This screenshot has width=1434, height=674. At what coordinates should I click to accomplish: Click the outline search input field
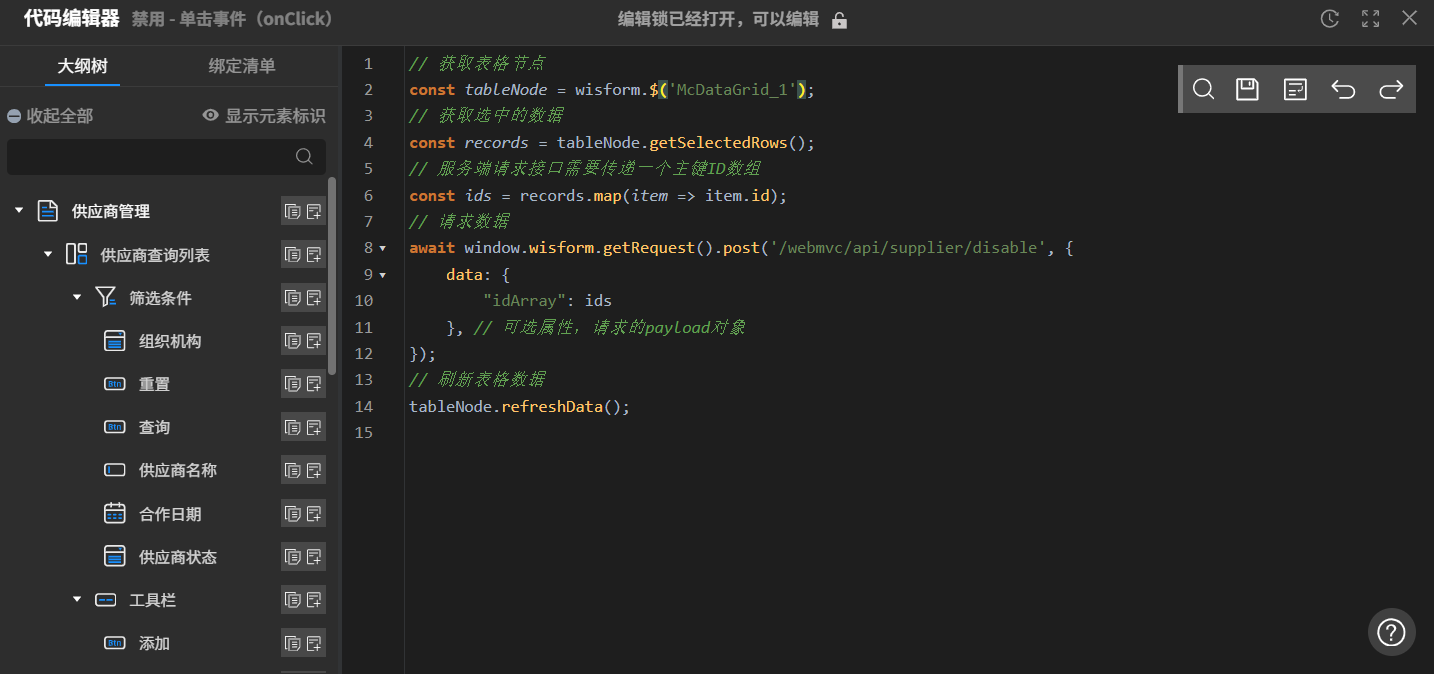click(160, 157)
